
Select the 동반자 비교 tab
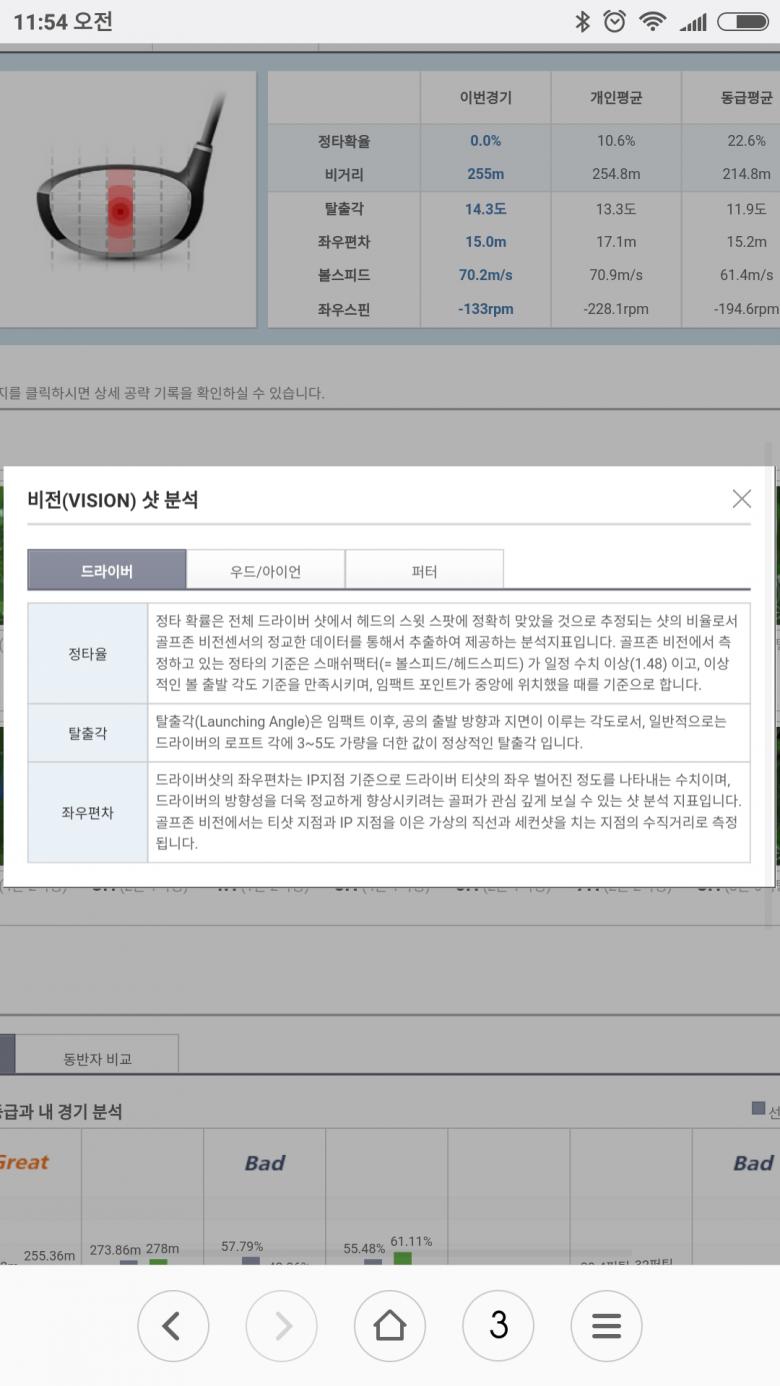point(97,1058)
